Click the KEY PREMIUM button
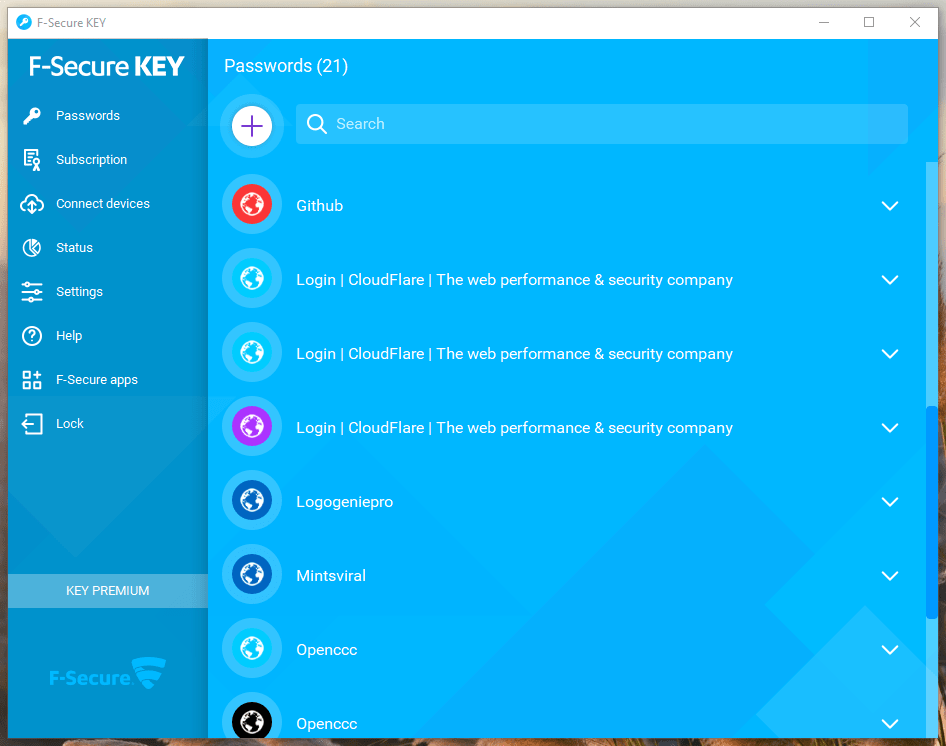946x746 pixels. [x=106, y=590]
